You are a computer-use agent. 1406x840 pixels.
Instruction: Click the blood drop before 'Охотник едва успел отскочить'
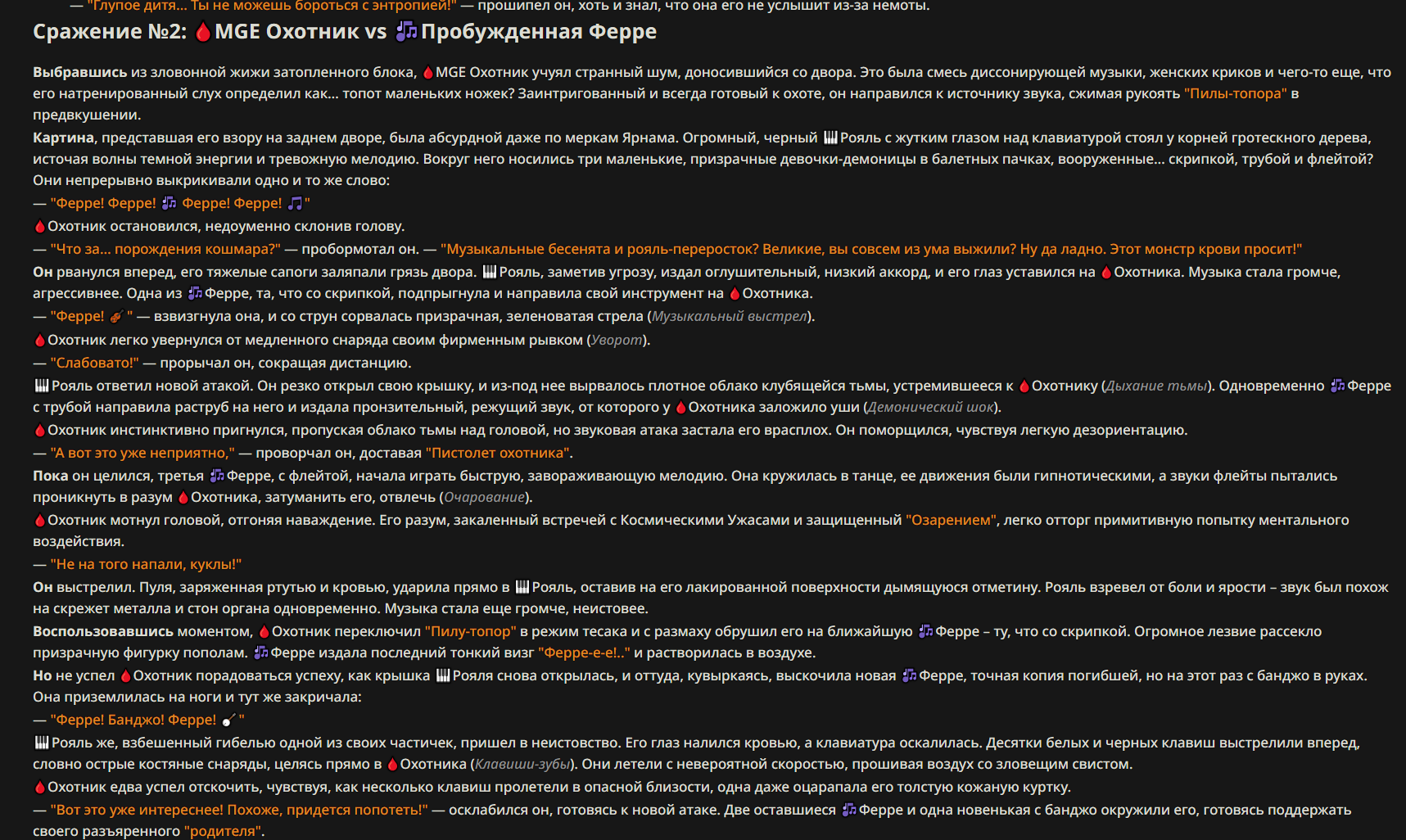pos(39,787)
